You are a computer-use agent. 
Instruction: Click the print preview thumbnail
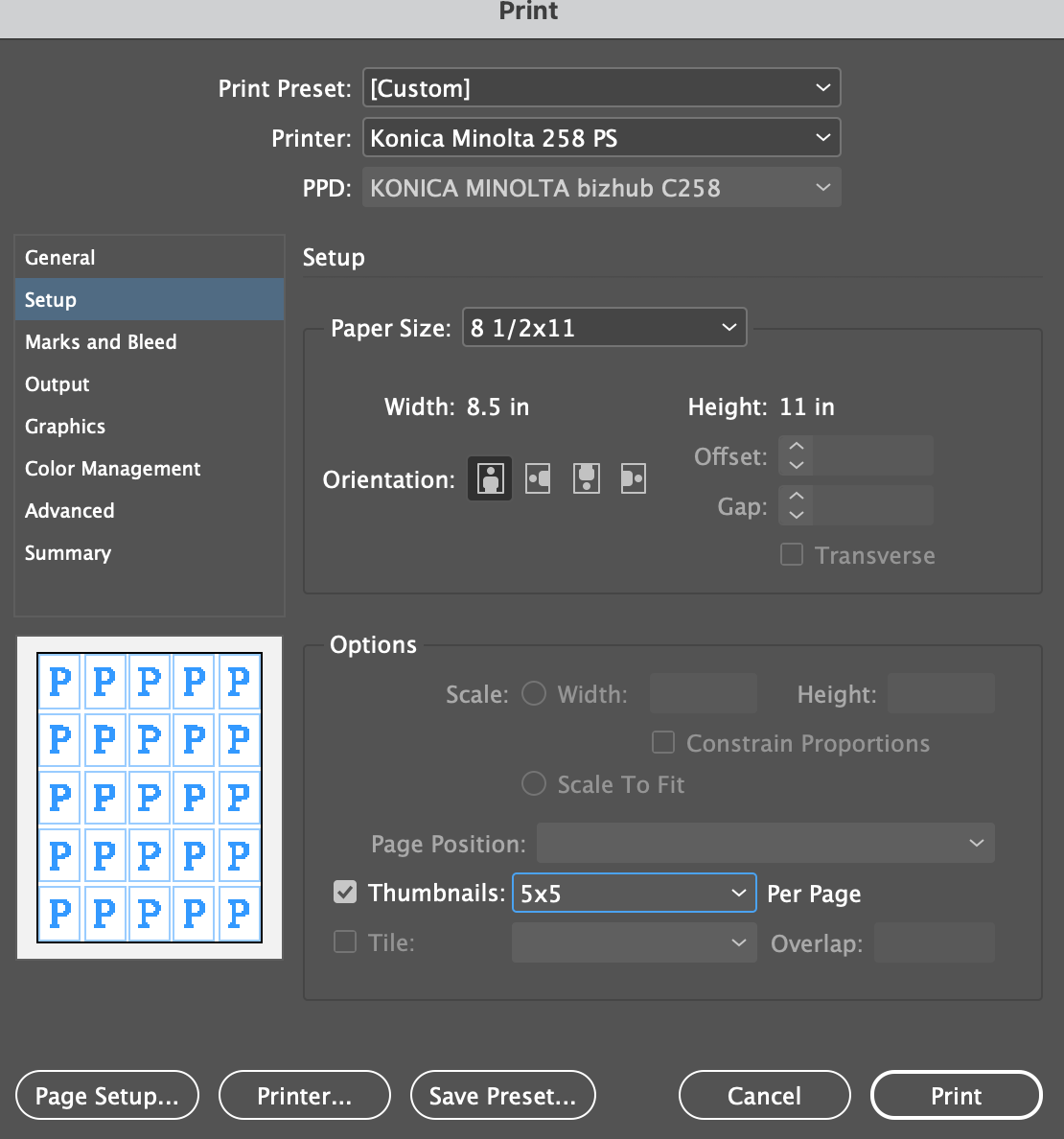(149, 797)
